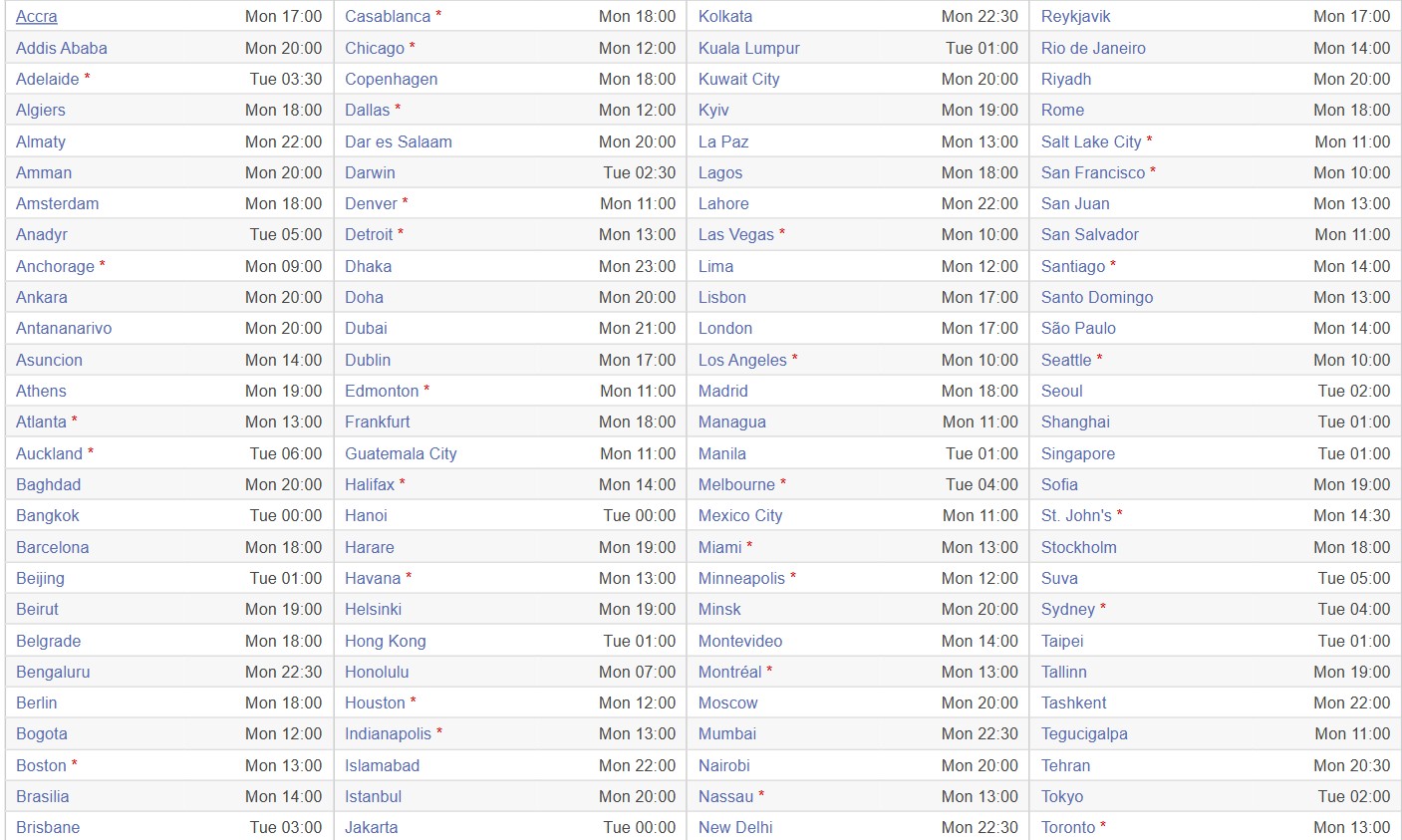Click the St. John's link
The width and height of the screenshot is (1402, 840).
(1076, 515)
